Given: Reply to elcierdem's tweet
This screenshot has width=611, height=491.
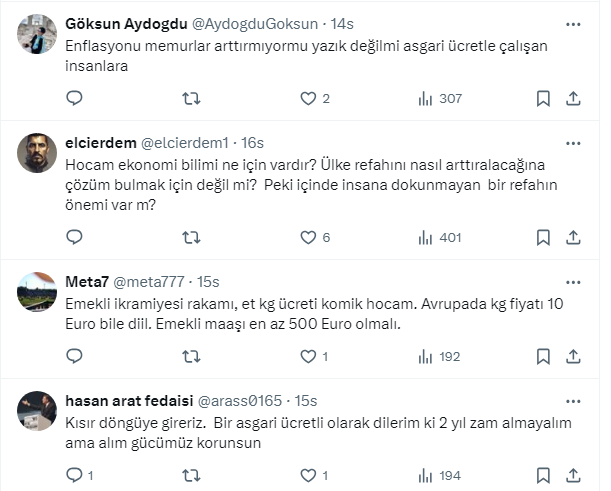Looking at the screenshot, I should click(x=73, y=237).
